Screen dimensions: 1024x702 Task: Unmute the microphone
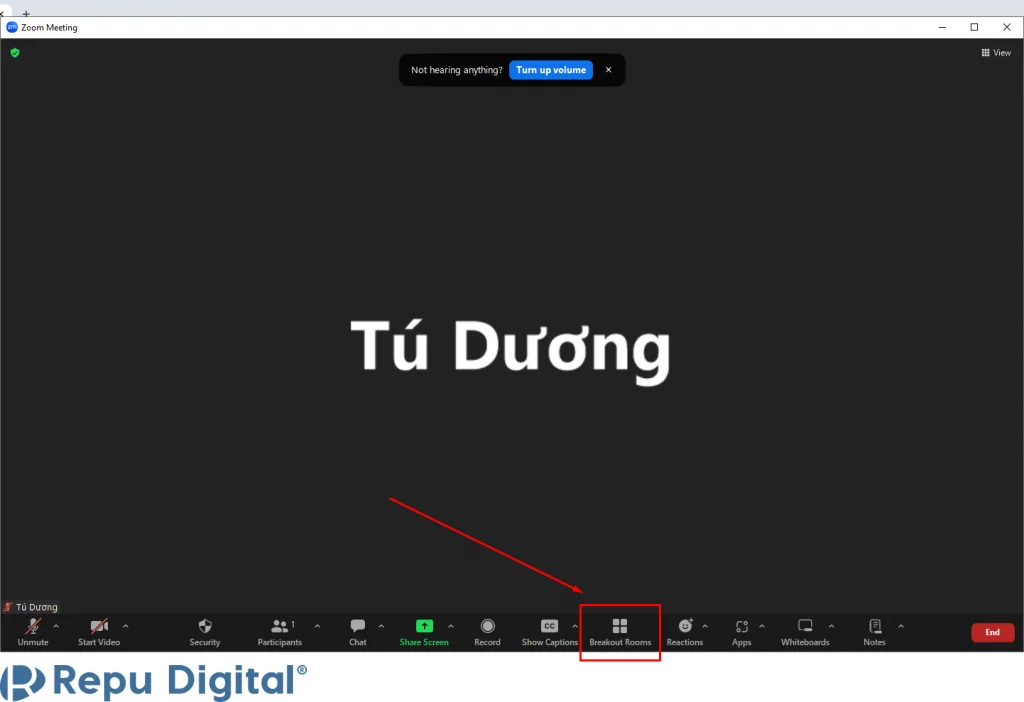(x=33, y=631)
